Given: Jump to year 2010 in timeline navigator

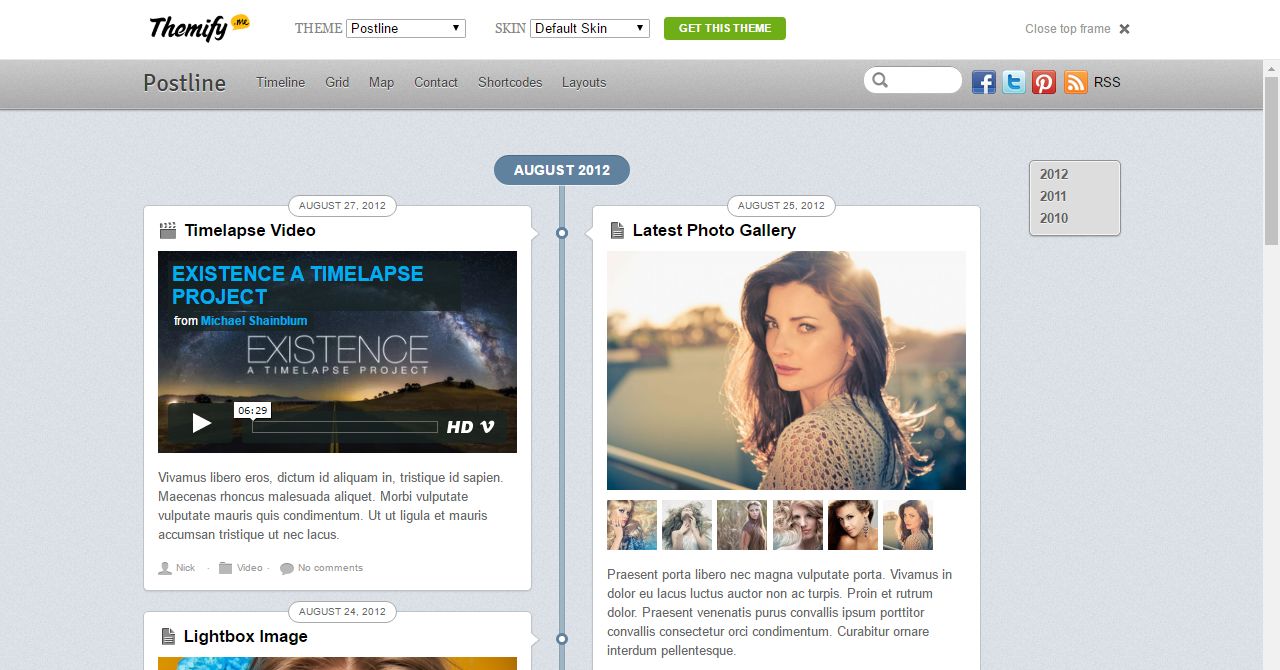Looking at the screenshot, I should point(1054,218).
